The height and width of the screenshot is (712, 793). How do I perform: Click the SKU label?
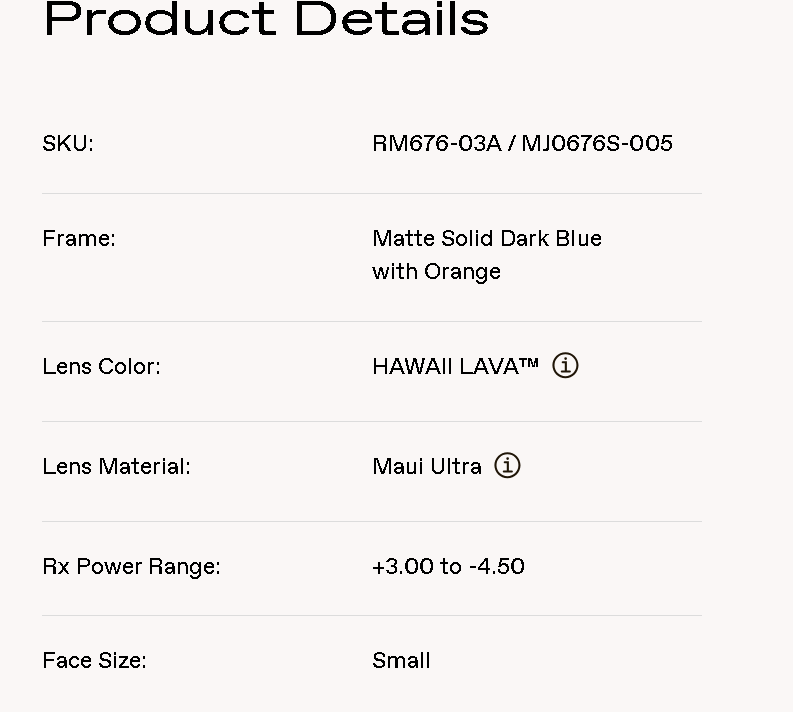click(68, 143)
